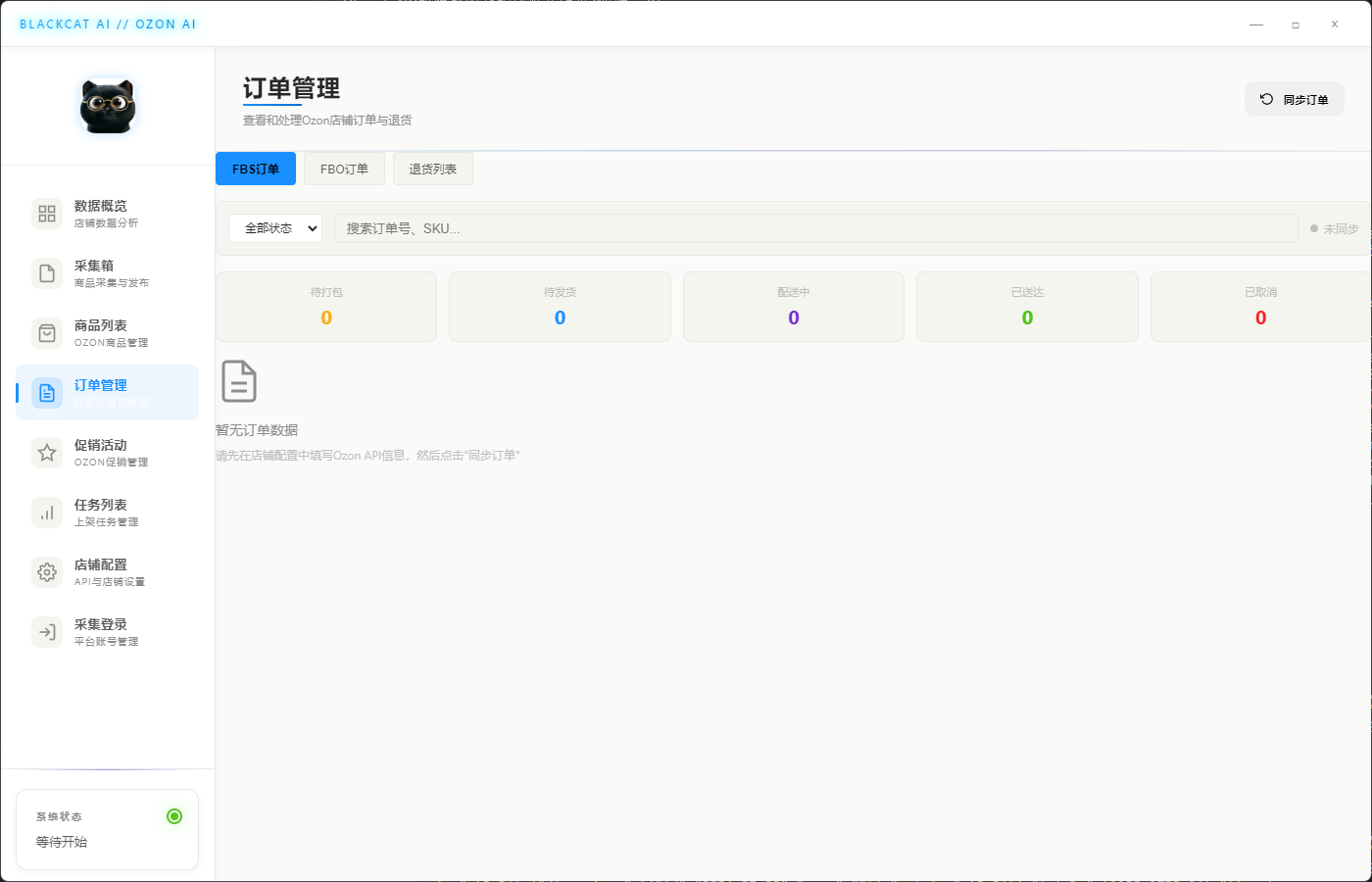Go to 数据概览 in the sidebar
The image size is (1372, 882).
click(107, 214)
